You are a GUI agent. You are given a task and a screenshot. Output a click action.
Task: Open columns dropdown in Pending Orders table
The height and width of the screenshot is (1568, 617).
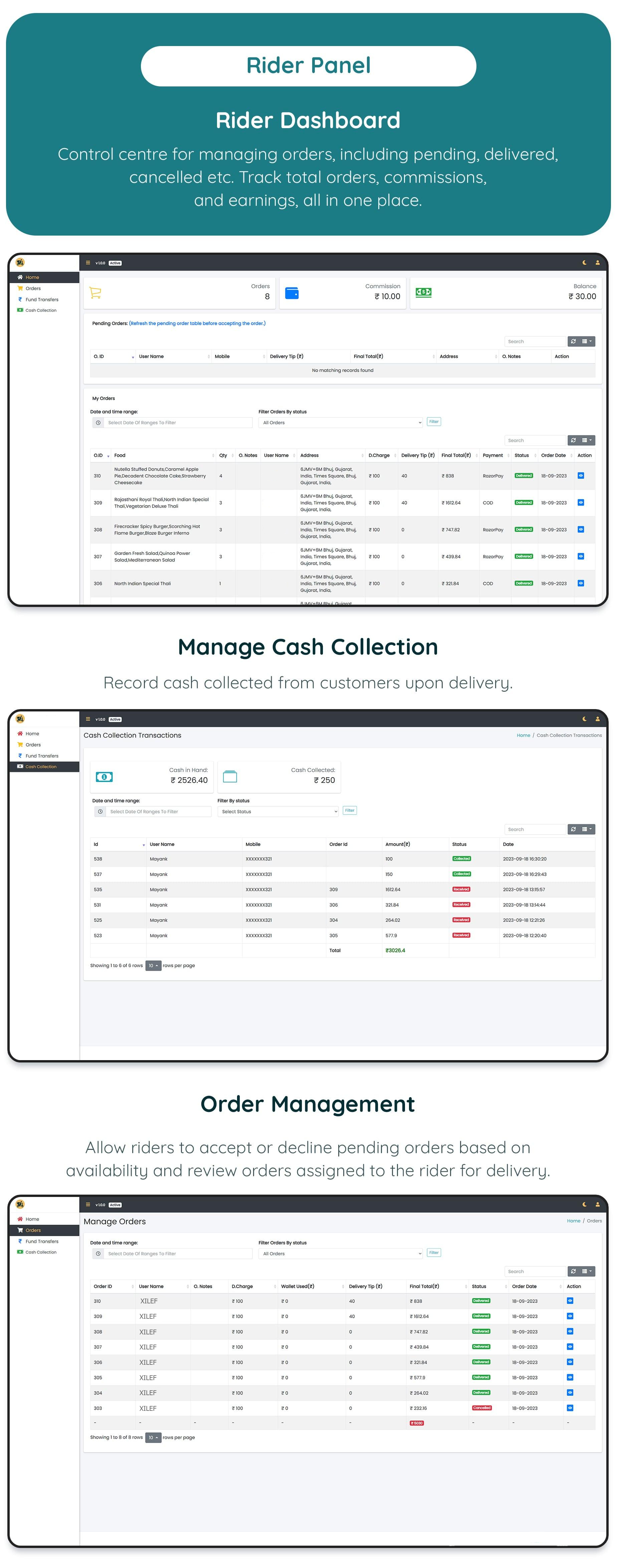(587, 341)
